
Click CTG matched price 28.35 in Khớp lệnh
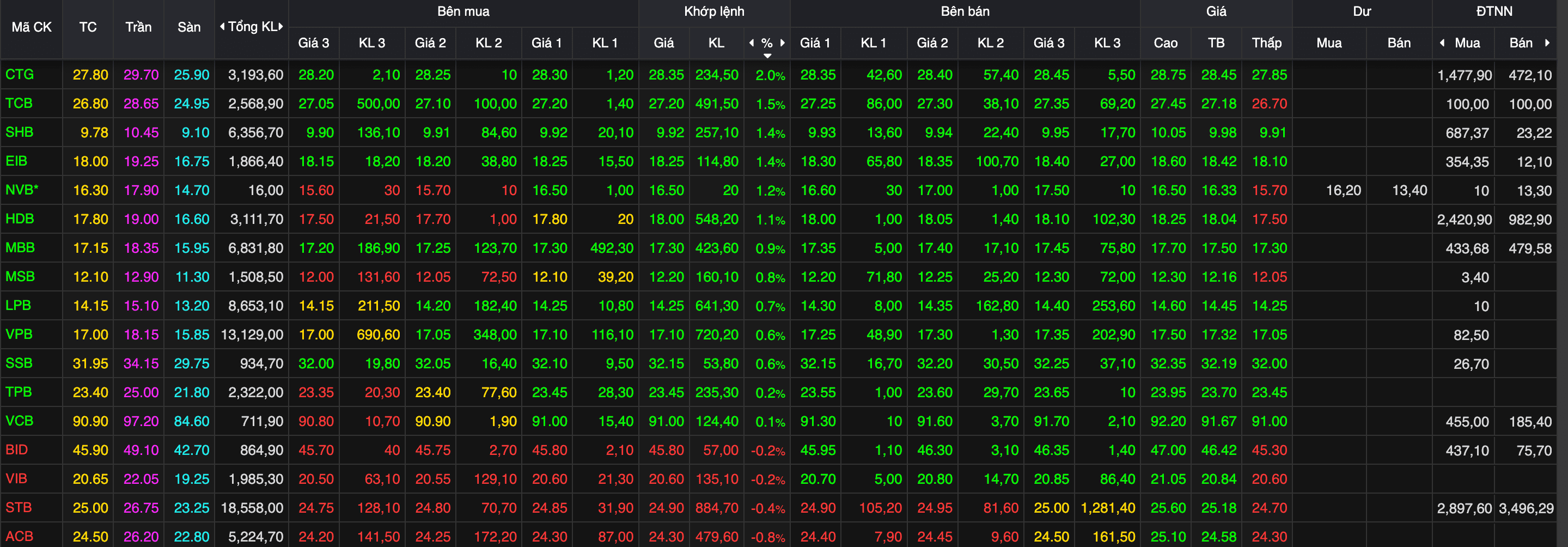666,75
